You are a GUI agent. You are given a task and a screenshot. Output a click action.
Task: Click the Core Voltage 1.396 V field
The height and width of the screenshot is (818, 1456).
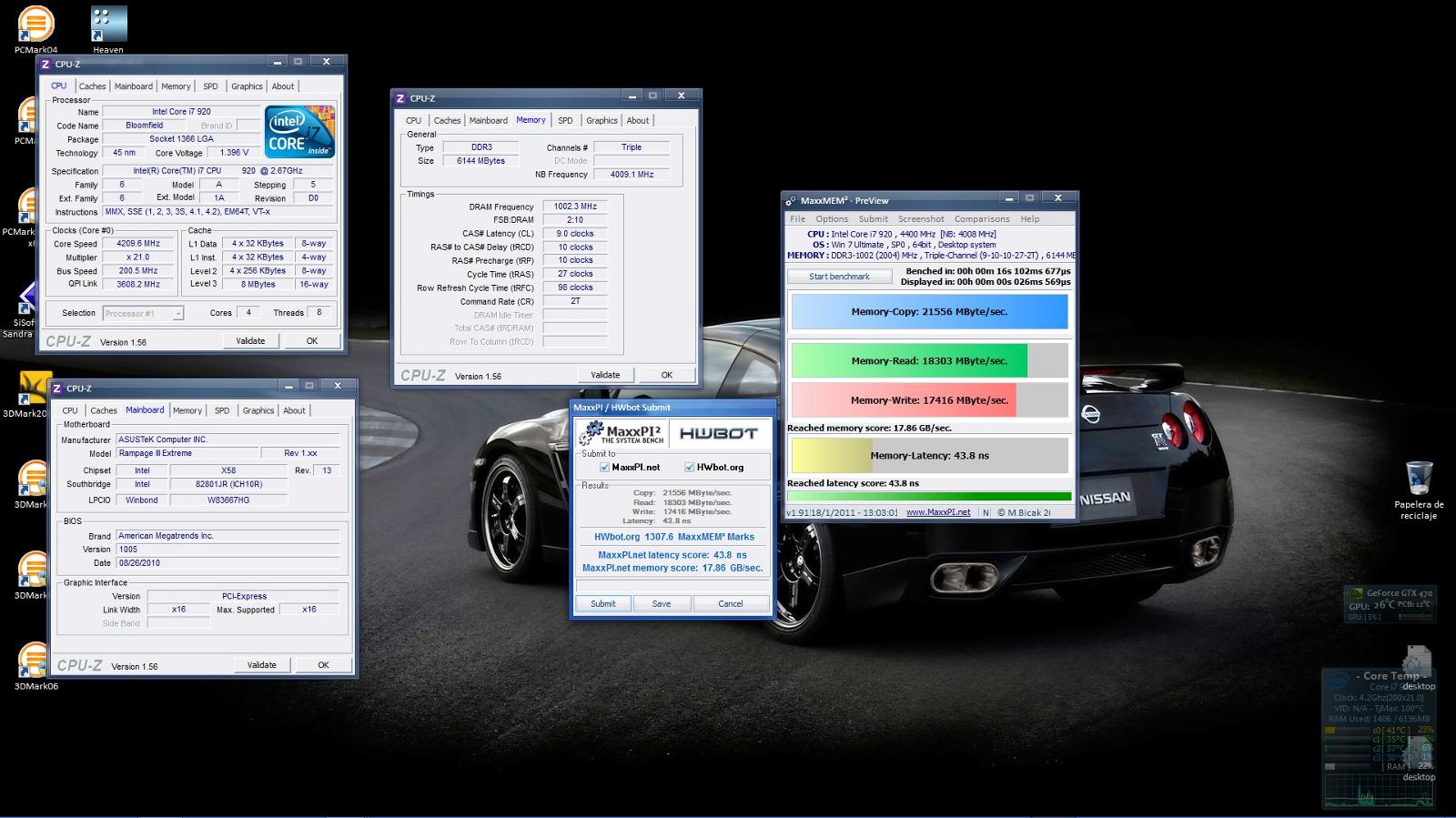[x=234, y=153]
